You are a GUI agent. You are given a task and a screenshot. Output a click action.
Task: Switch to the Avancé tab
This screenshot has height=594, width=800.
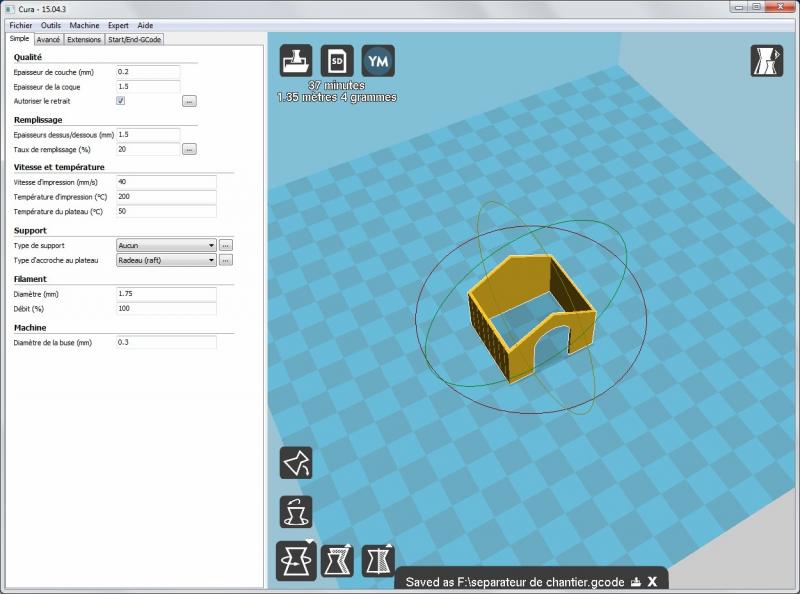(x=48, y=40)
